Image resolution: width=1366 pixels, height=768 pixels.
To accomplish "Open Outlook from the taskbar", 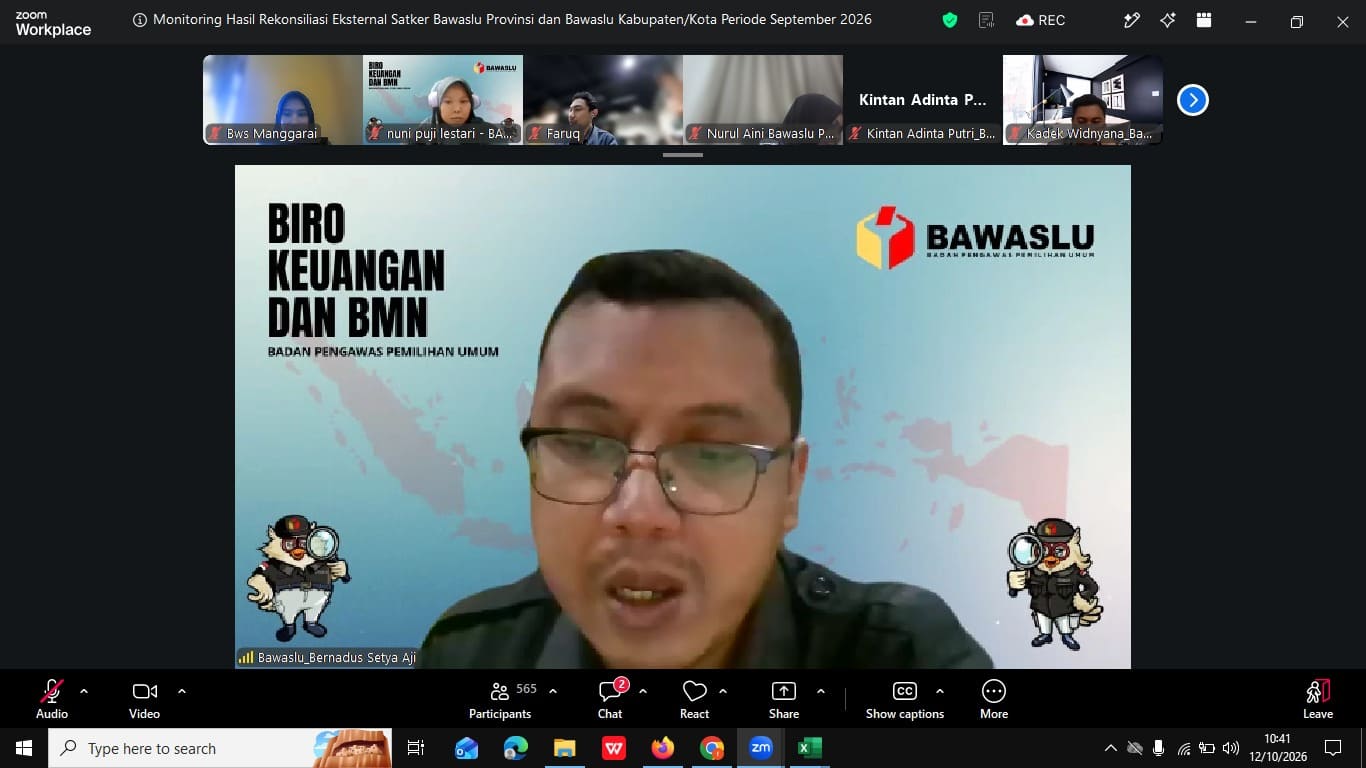I will pos(467,748).
